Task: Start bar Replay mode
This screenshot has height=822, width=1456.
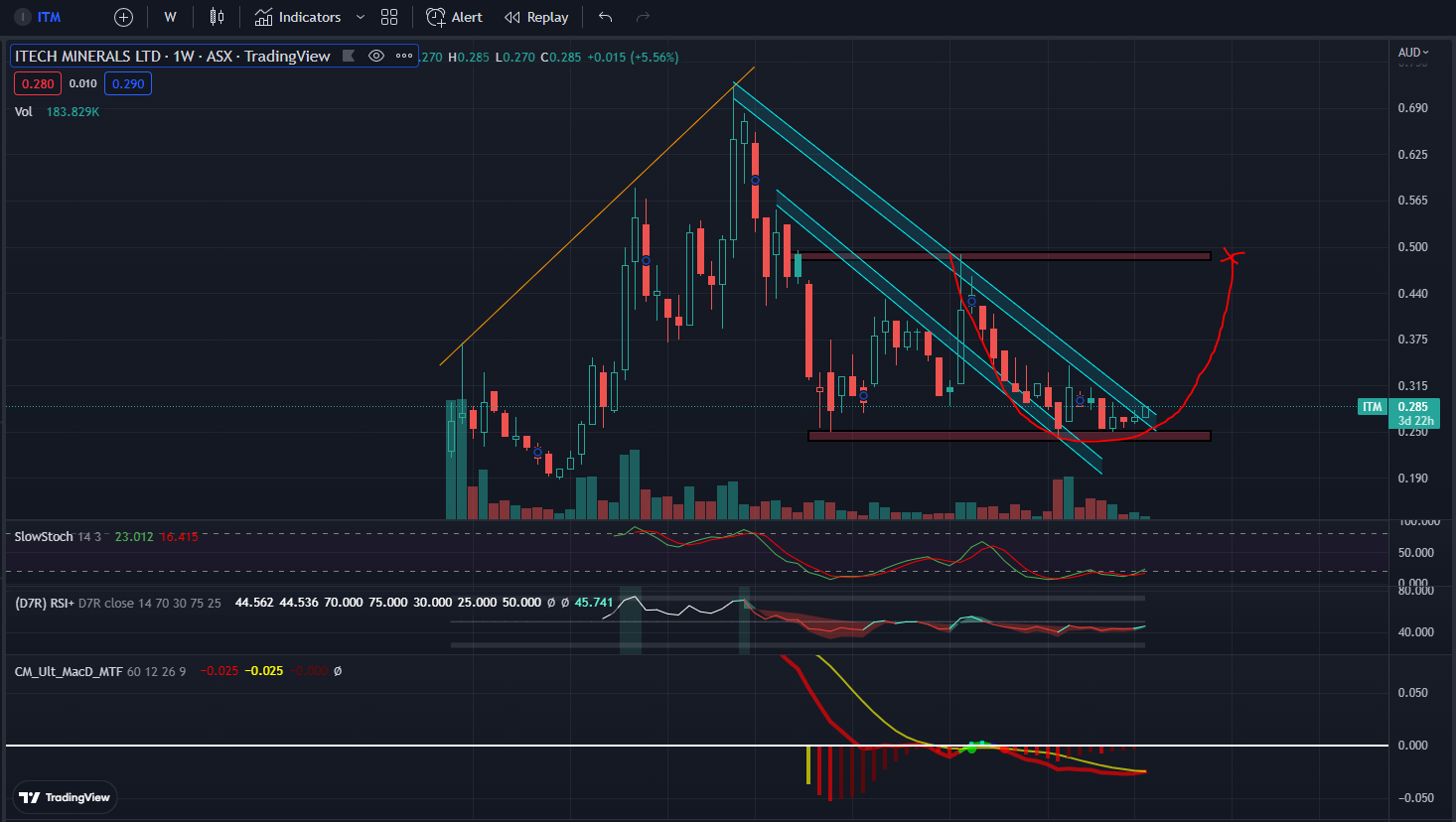Action: point(536,17)
